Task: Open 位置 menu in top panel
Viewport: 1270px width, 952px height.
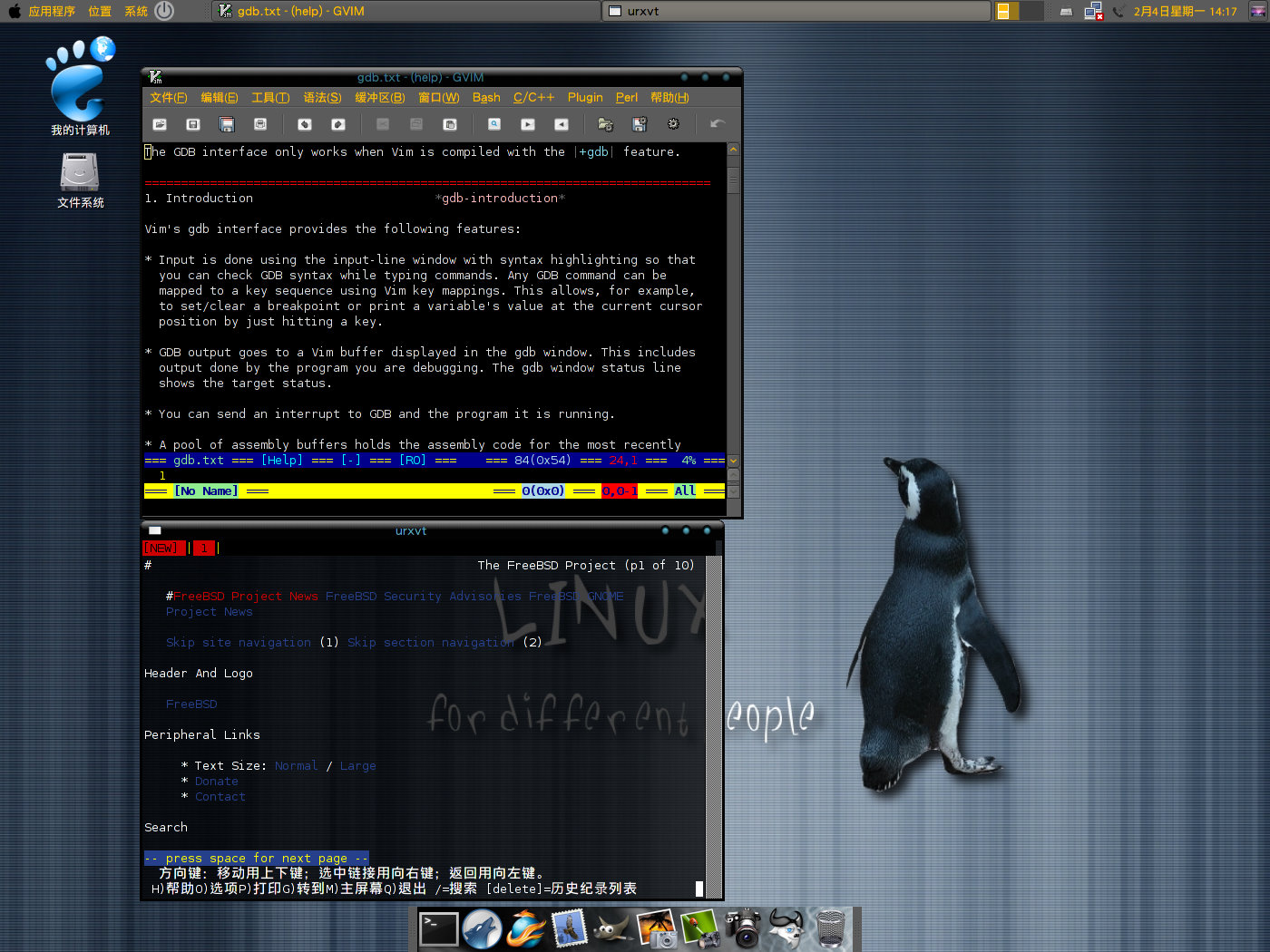Action: (x=100, y=12)
